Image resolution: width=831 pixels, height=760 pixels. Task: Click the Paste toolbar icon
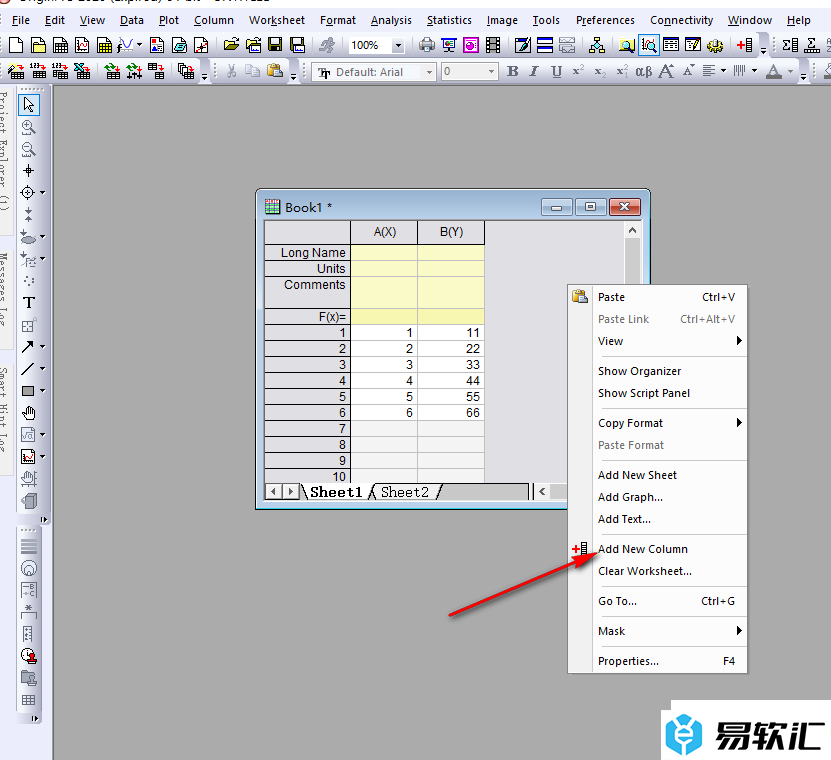coord(275,71)
